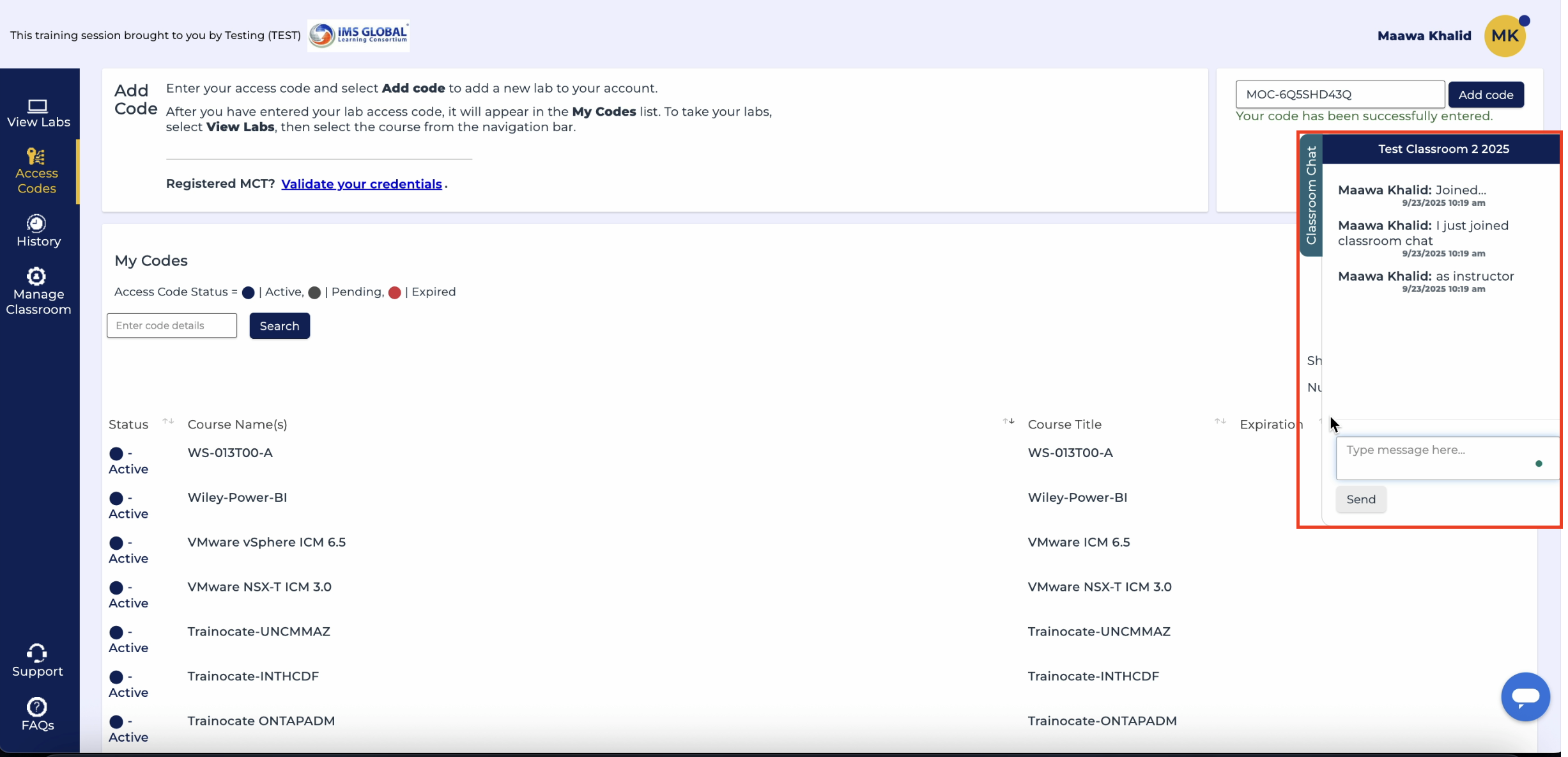Screen dimensions: 1568x757
Task: Open the Manage Classroom sidebar icon
Action: (36, 276)
